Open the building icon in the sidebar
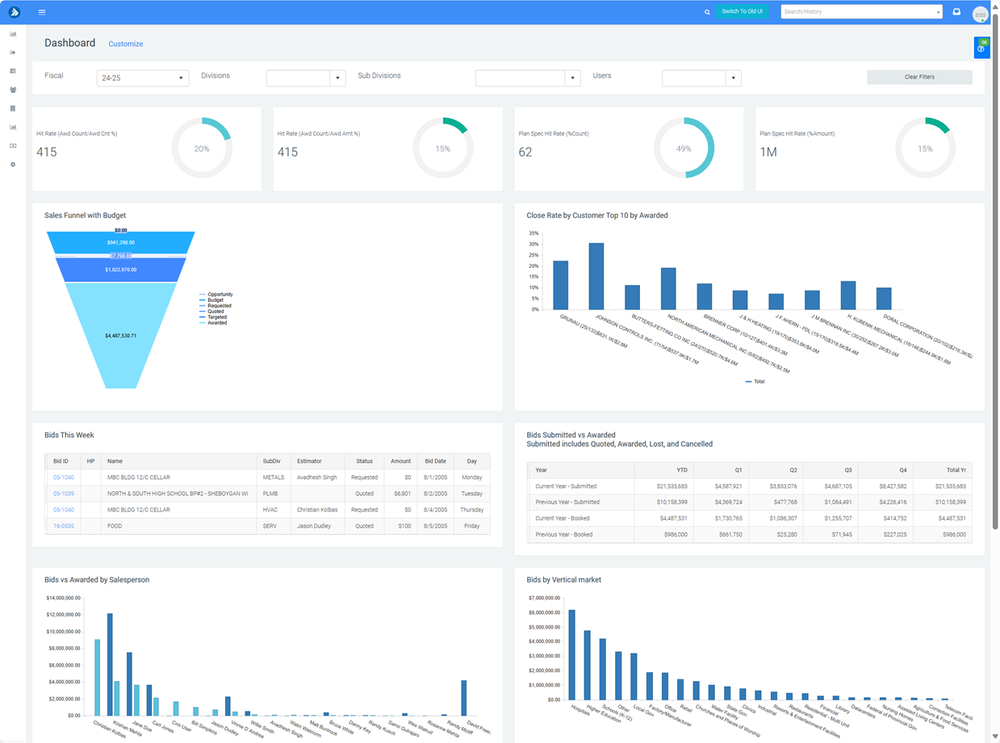Viewport: 1000px width, 743px height. pos(13,108)
